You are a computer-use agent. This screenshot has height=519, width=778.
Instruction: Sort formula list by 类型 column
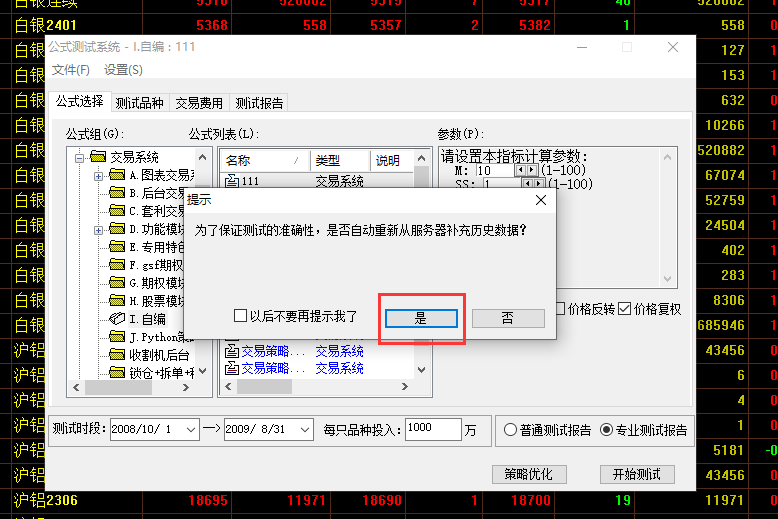[x=340, y=160]
